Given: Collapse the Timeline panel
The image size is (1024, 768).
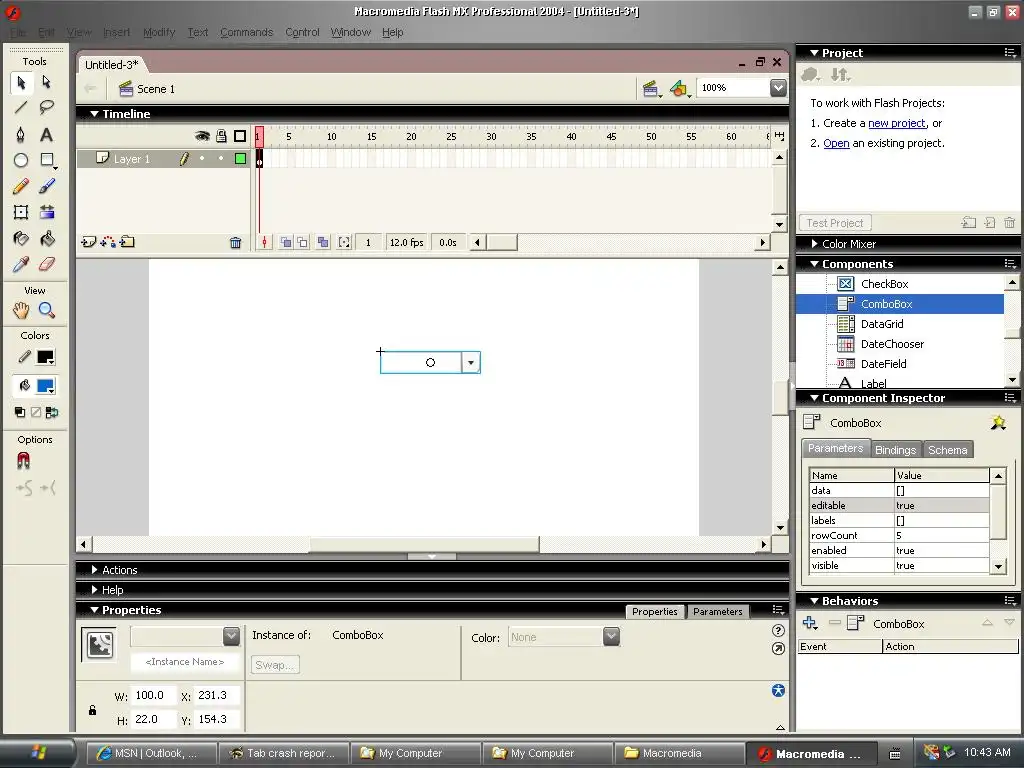Looking at the screenshot, I should (95, 114).
